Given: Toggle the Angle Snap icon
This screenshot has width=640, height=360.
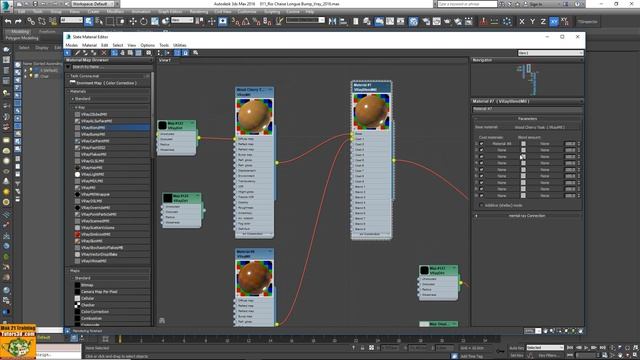Looking at the screenshot, I should tap(246, 21).
